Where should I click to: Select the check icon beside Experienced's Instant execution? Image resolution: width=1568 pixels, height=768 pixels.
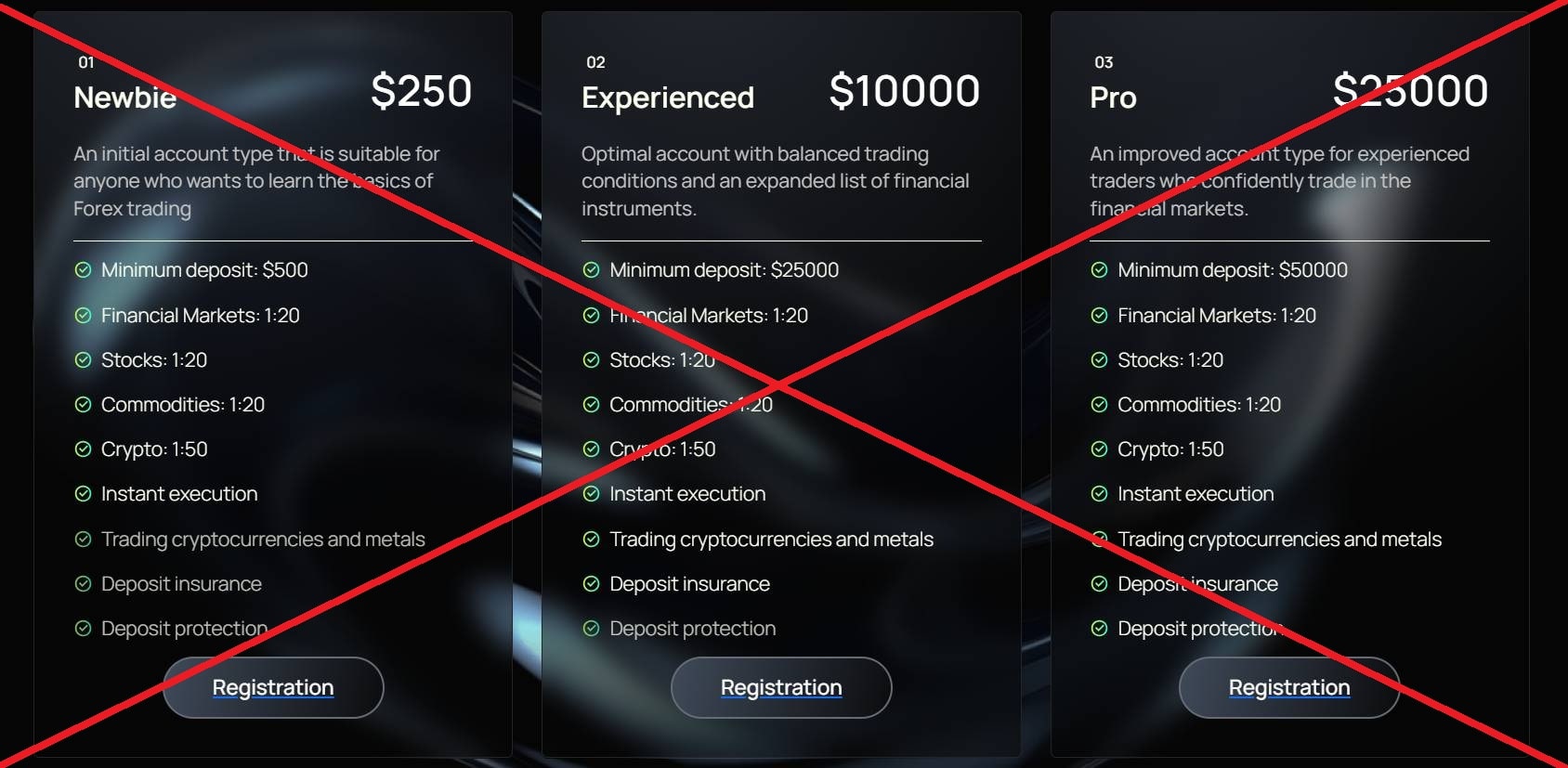tap(590, 494)
